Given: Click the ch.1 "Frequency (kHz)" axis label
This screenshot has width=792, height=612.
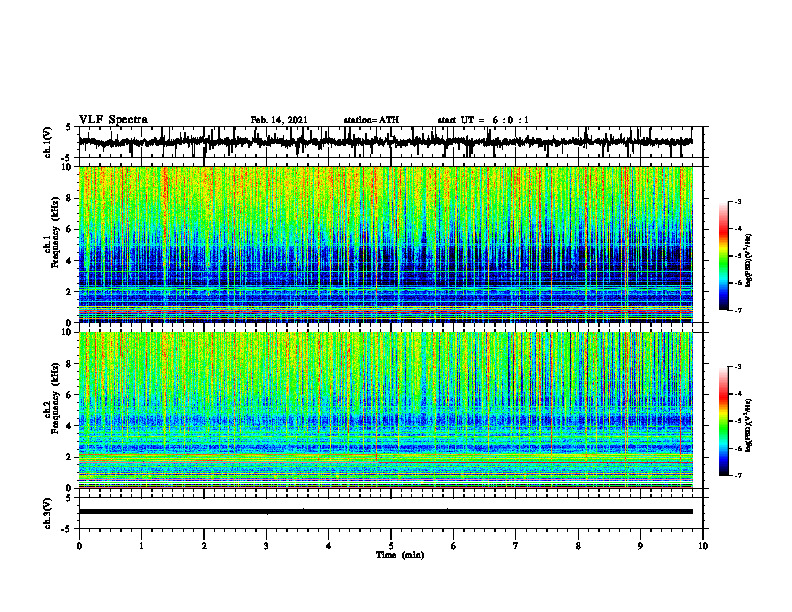Looking at the screenshot, I should pos(55,232).
